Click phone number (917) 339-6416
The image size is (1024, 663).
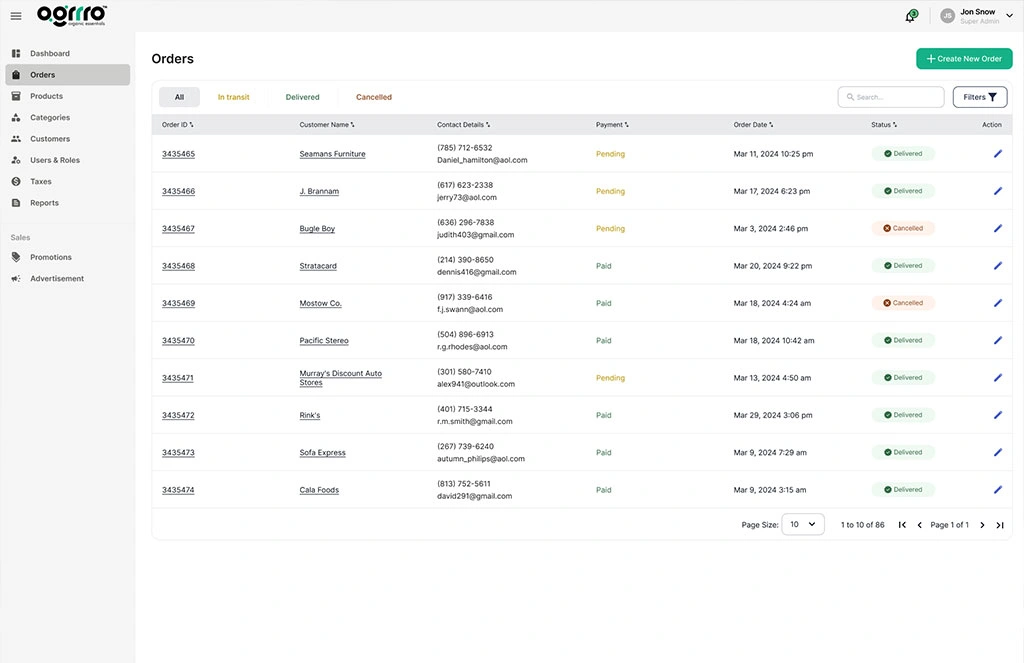pos(464,297)
